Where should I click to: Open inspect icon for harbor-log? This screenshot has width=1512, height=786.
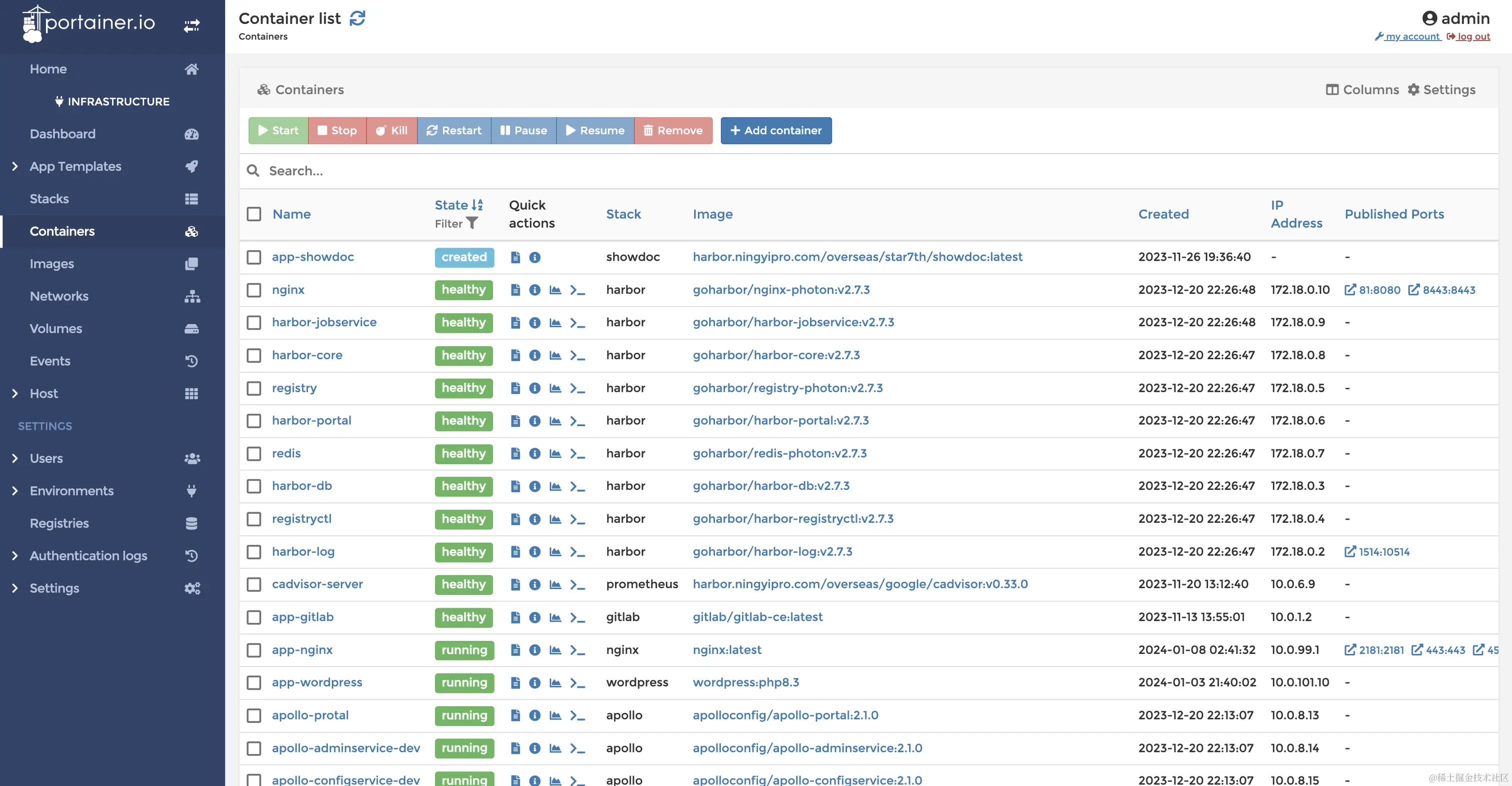[534, 552]
